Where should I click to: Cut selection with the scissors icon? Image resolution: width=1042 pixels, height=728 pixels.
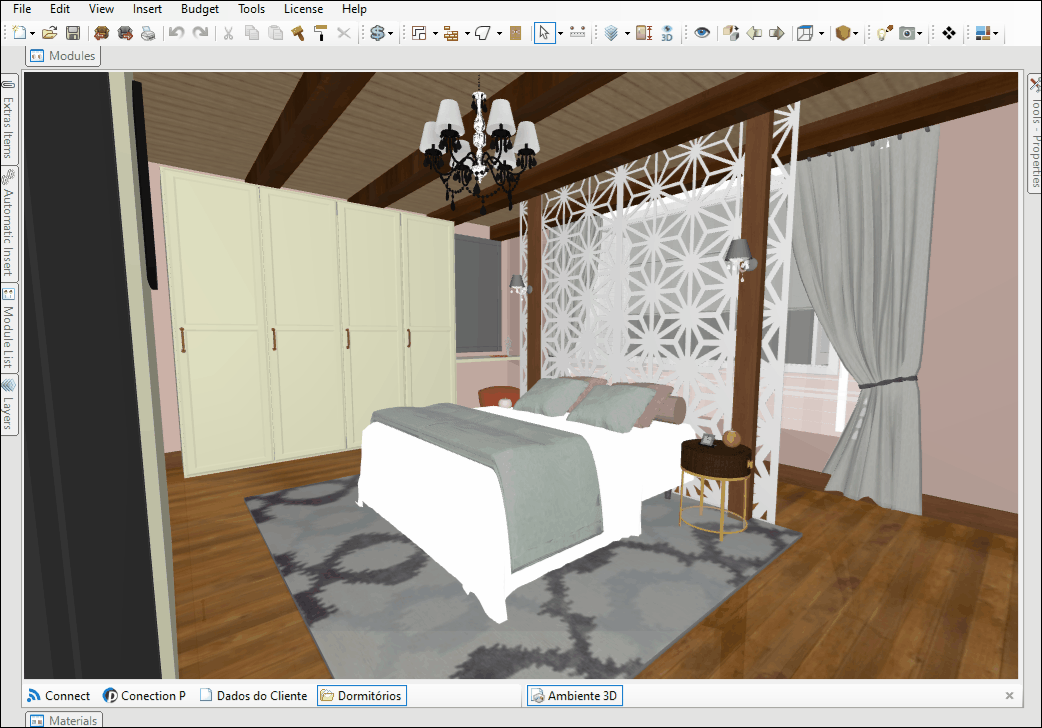[229, 33]
